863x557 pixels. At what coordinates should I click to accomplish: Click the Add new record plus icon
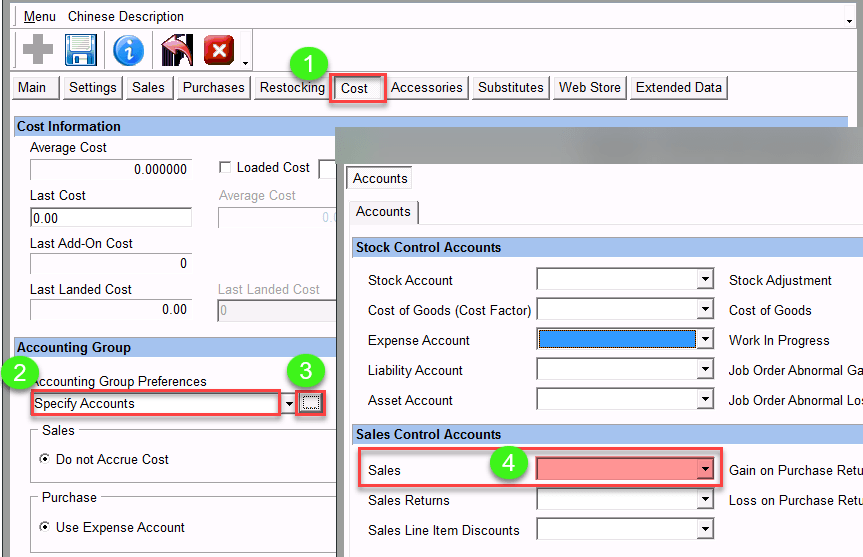coord(38,50)
